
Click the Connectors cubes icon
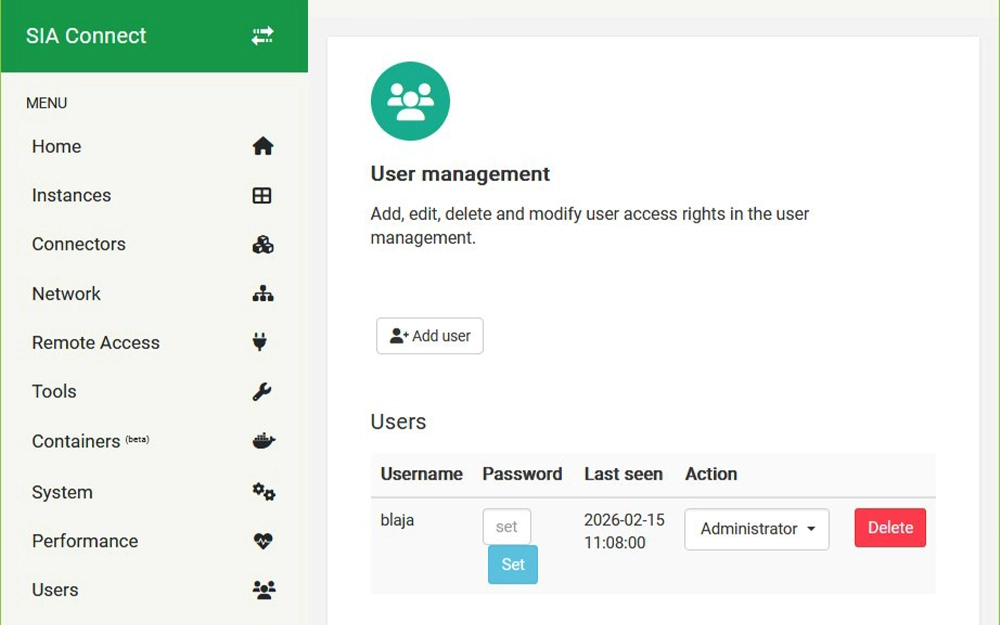tap(263, 244)
